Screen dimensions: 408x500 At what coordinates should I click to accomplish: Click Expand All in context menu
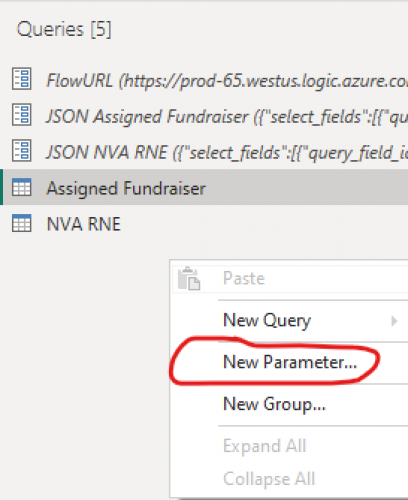[x=290, y=446]
